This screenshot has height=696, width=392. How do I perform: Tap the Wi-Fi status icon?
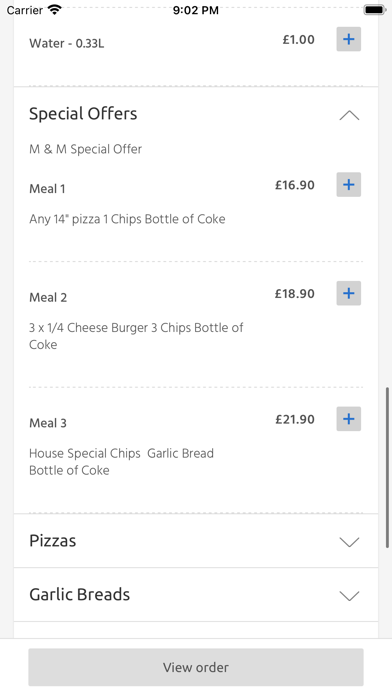[54, 10]
